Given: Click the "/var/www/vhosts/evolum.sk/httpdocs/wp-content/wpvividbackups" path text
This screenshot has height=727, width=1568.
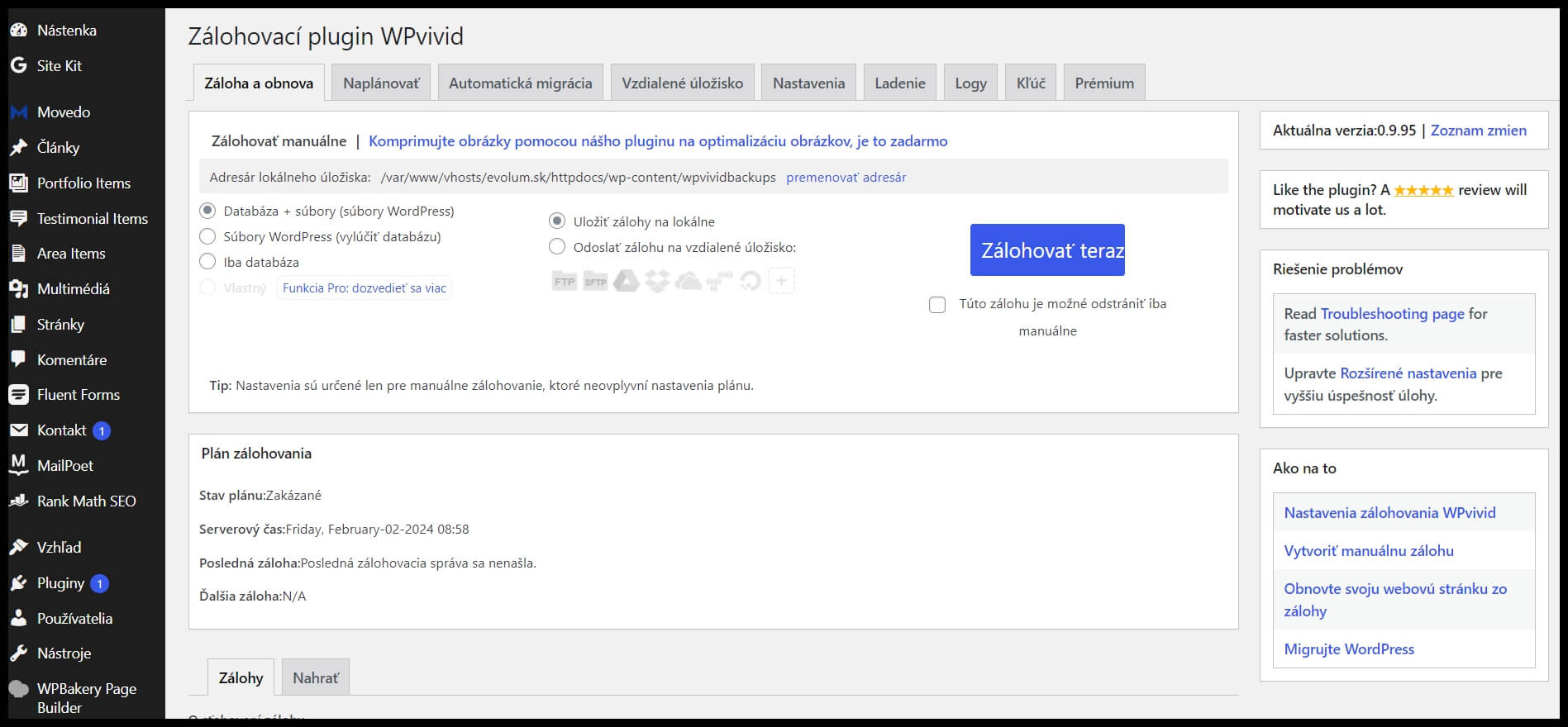Looking at the screenshot, I should click(579, 178).
